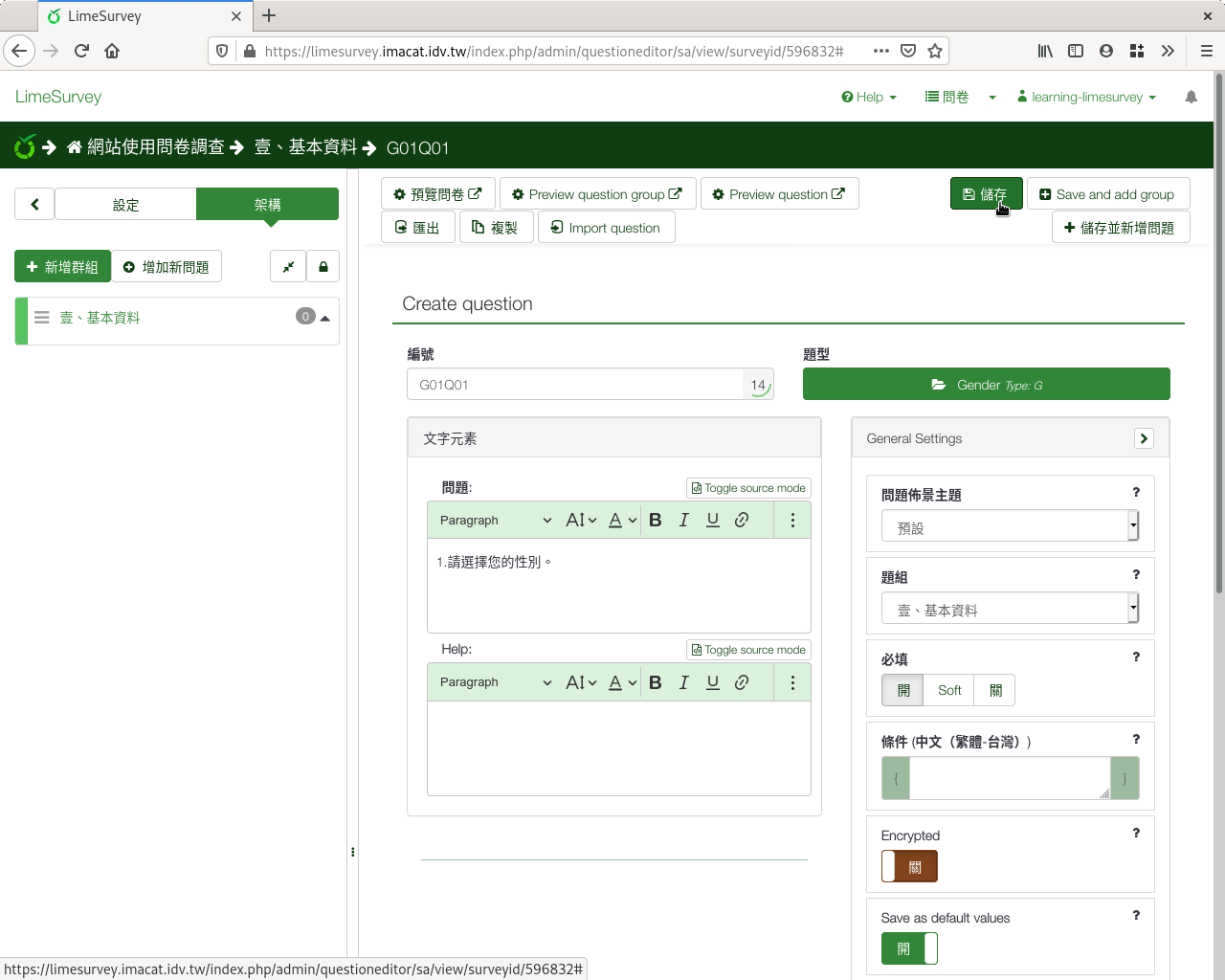Screen dimensions: 1225x980
Task: Click the sidebar lock icon
Action: pyautogui.click(x=323, y=266)
